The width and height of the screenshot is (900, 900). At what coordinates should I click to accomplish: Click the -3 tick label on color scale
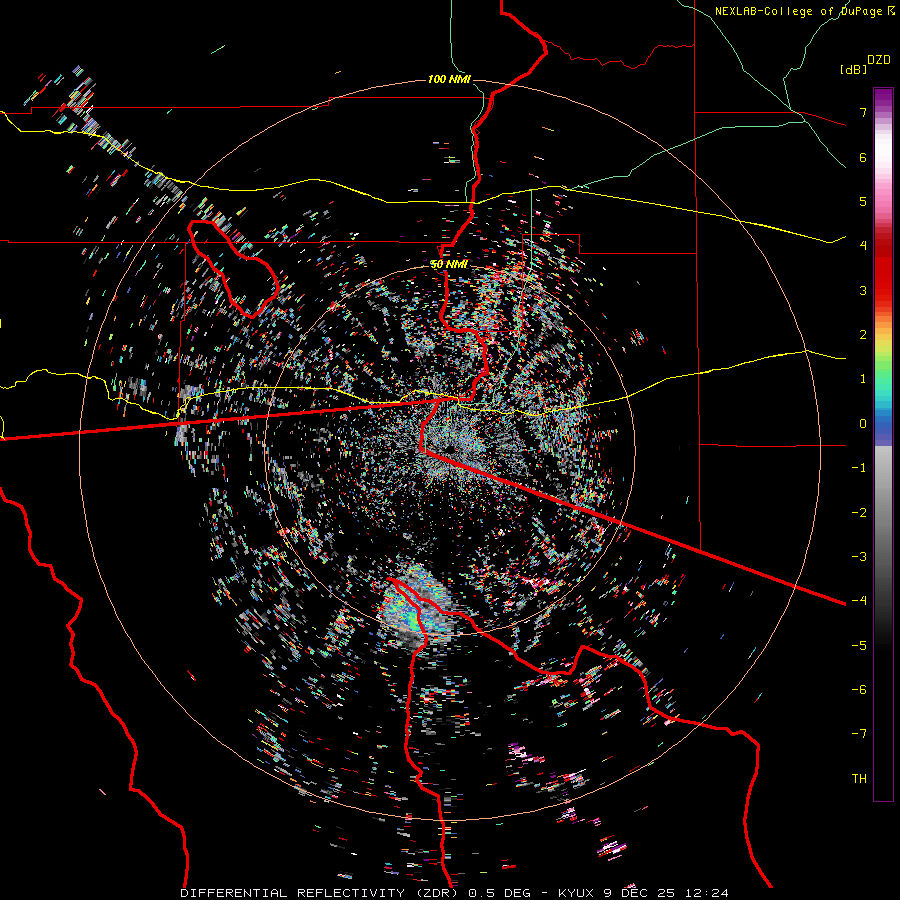[859, 557]
